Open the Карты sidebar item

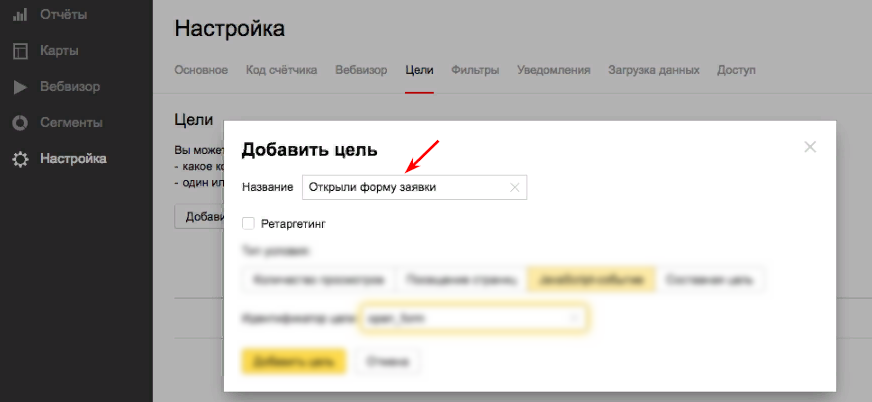click(59, 51)
